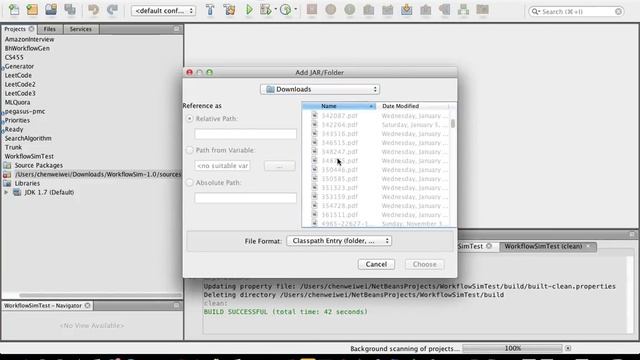Click the Undo arrow icon
The height and width of the screenshot is (360, 640).
[x=93, y=9]
